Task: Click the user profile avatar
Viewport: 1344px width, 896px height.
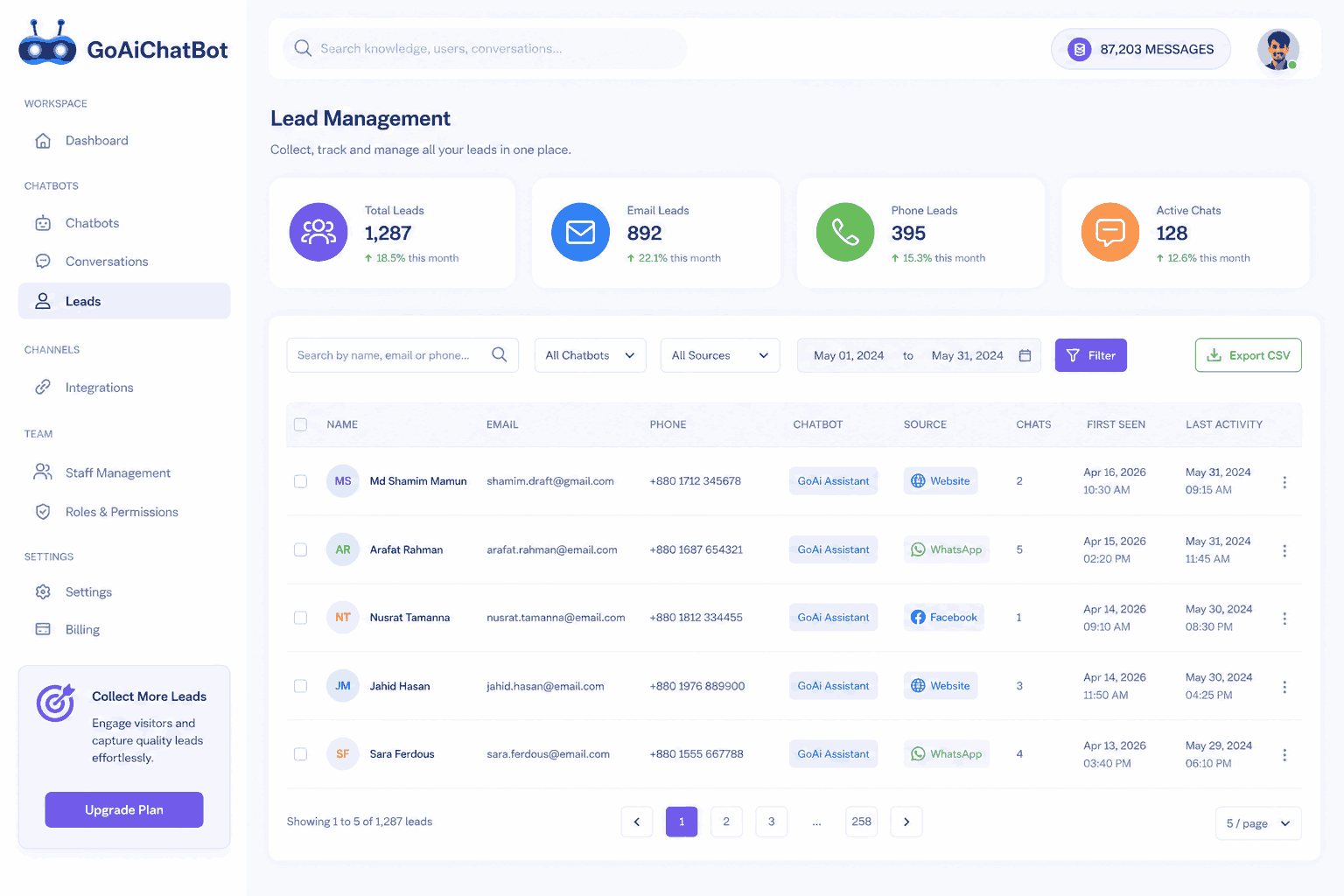Action: (1278, 49)
